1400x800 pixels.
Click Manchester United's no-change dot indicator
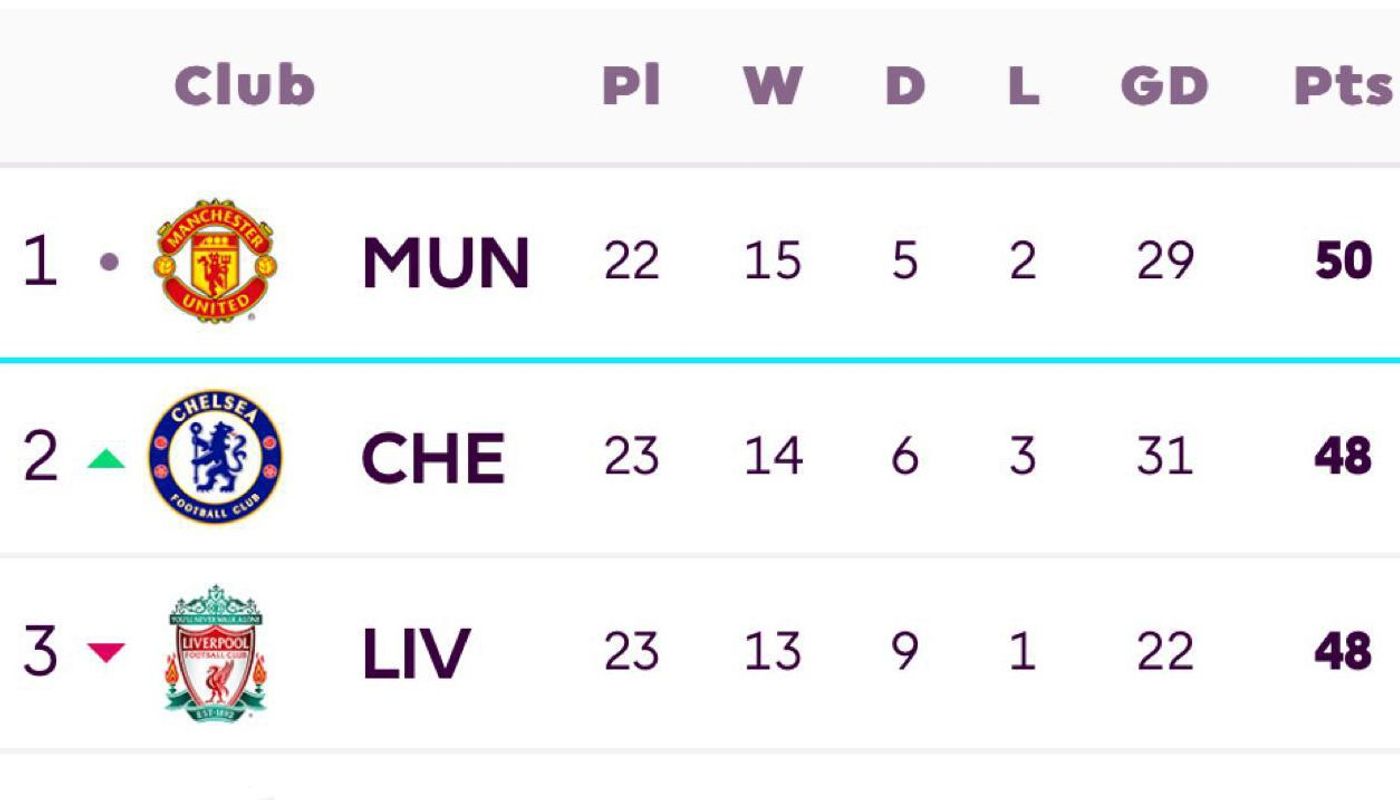pyautogui.click(x=109, y=262)
